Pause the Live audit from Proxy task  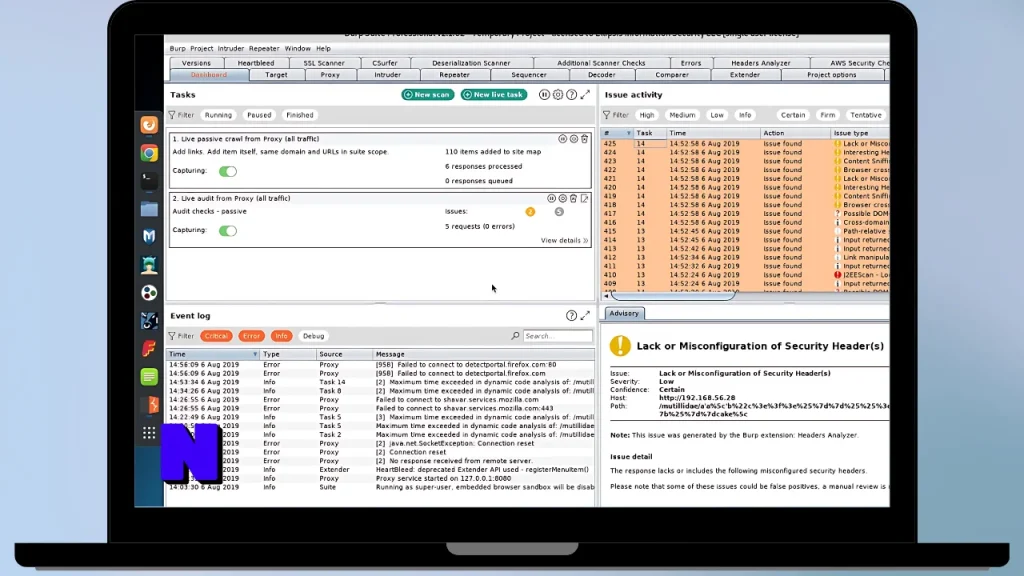[x=551, y=199]
